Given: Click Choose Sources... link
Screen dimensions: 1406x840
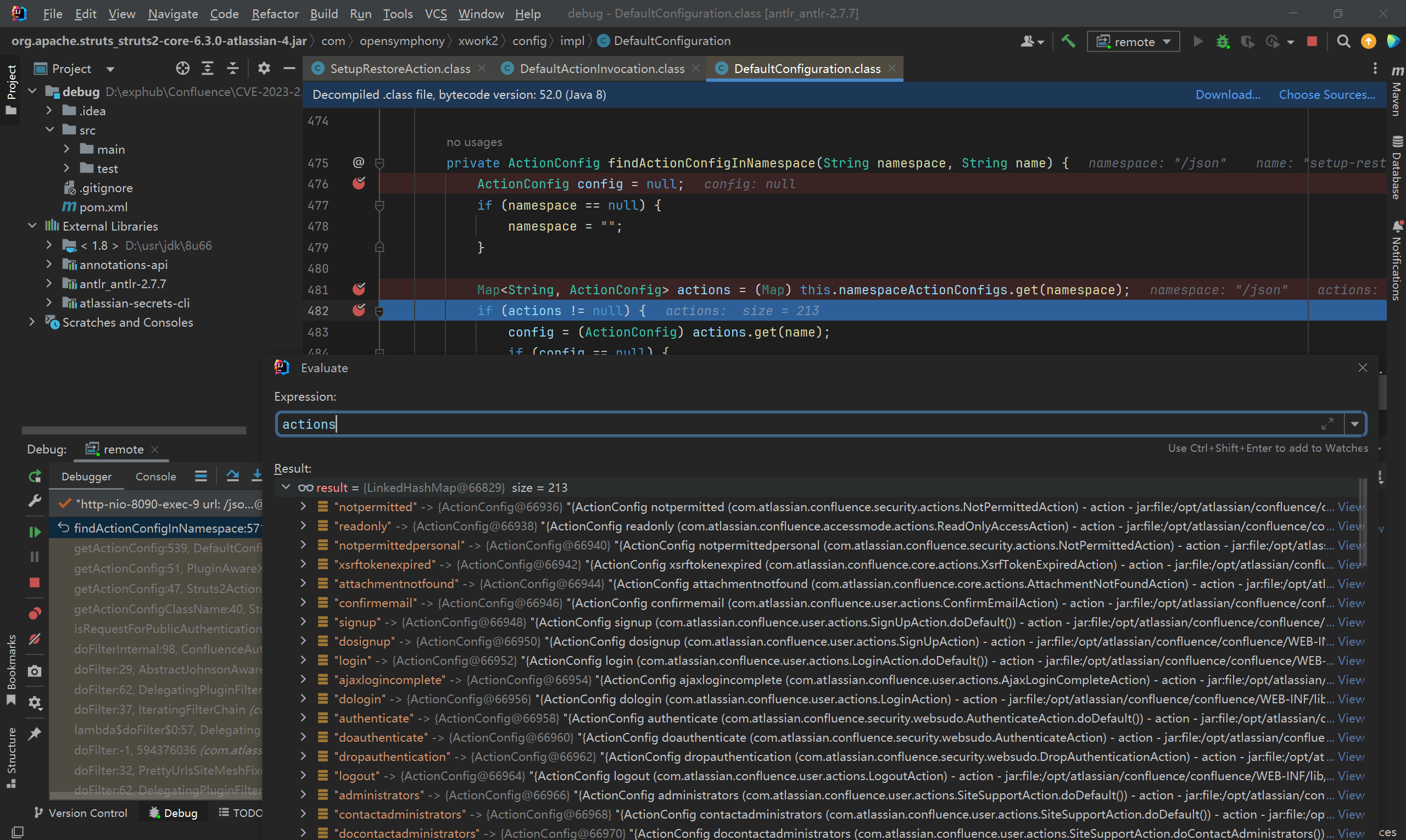Looking at the screenshot, I should 1327,94.
